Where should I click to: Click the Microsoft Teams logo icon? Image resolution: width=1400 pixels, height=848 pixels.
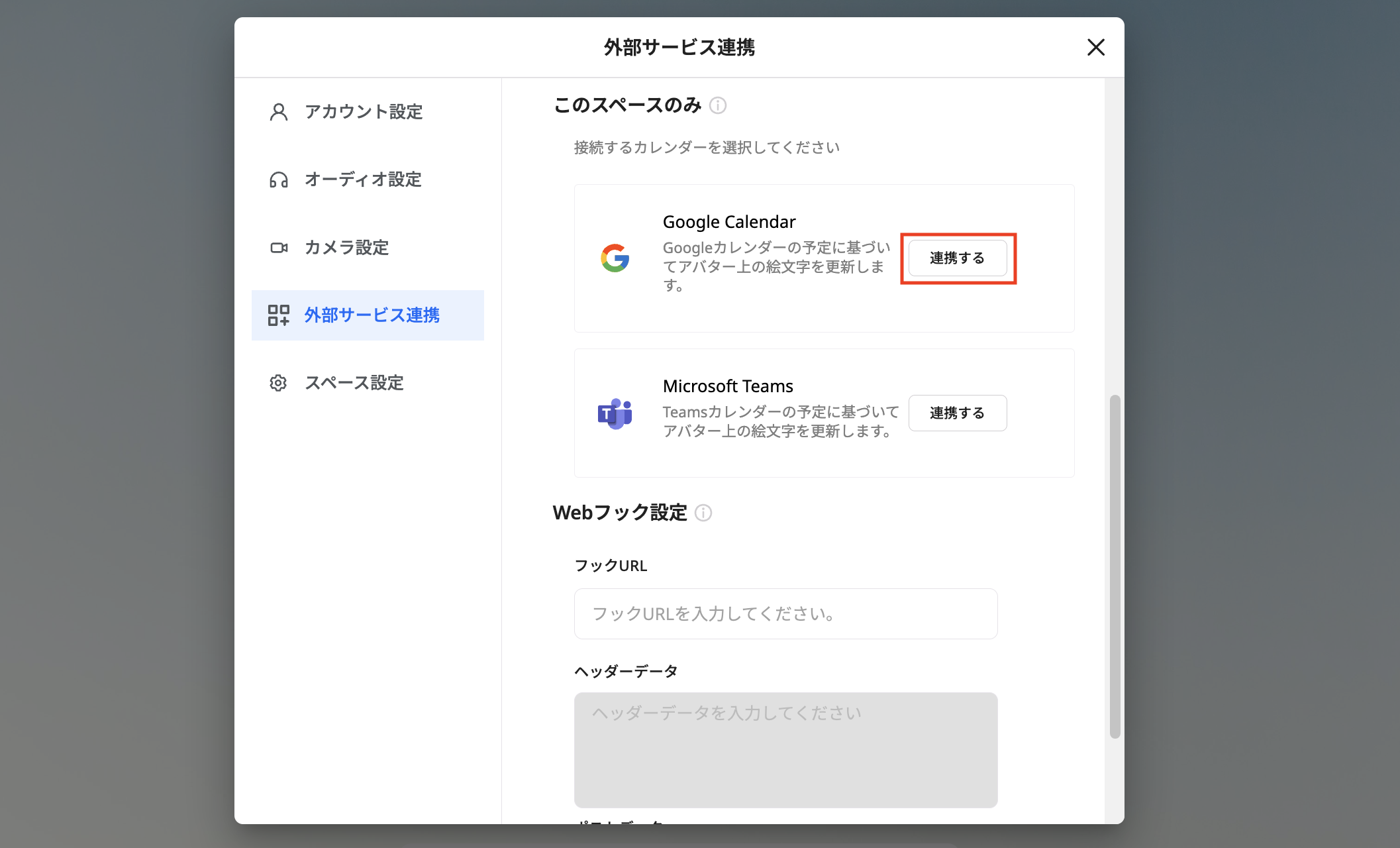click(x=615, y=413)
